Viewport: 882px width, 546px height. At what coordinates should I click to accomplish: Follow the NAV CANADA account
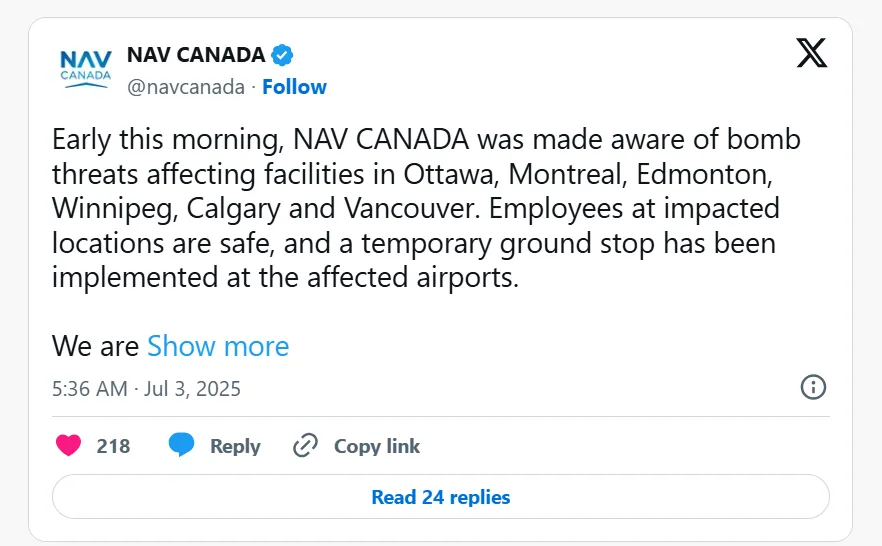(294, 87)
